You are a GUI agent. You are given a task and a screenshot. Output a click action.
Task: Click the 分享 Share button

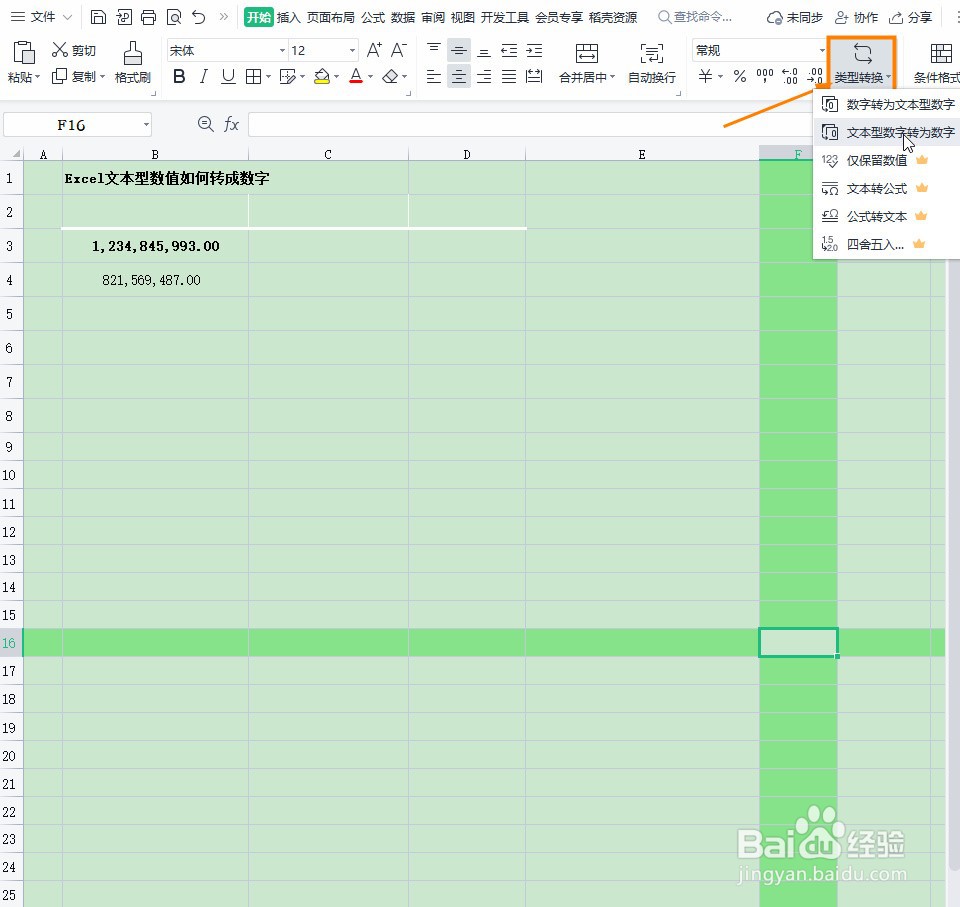point(910,17)
